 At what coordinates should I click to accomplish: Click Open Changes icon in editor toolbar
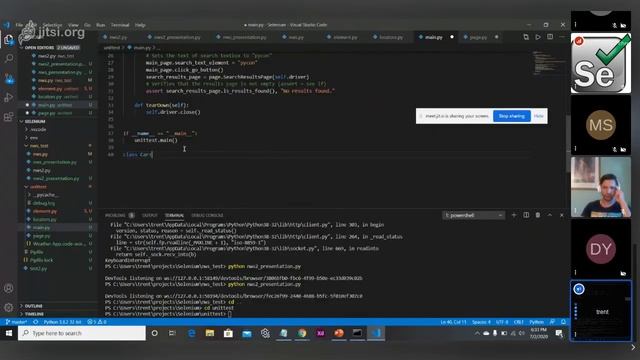[526, 37]
